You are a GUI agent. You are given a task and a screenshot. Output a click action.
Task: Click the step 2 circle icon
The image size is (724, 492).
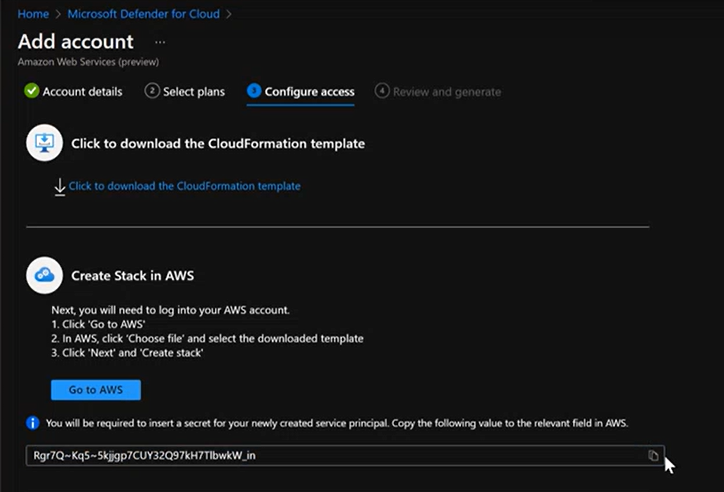click(152, 90)
